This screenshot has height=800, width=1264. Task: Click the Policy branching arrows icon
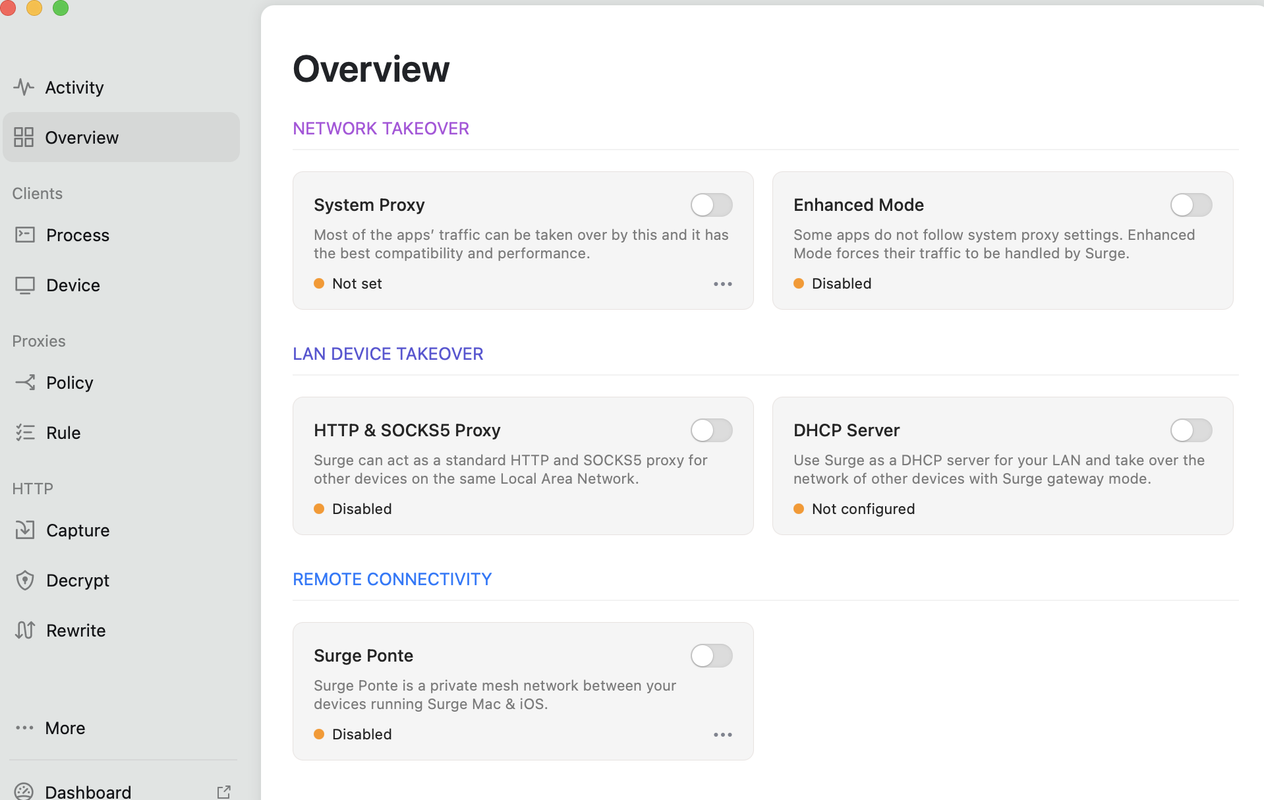[x=25, y=382]
